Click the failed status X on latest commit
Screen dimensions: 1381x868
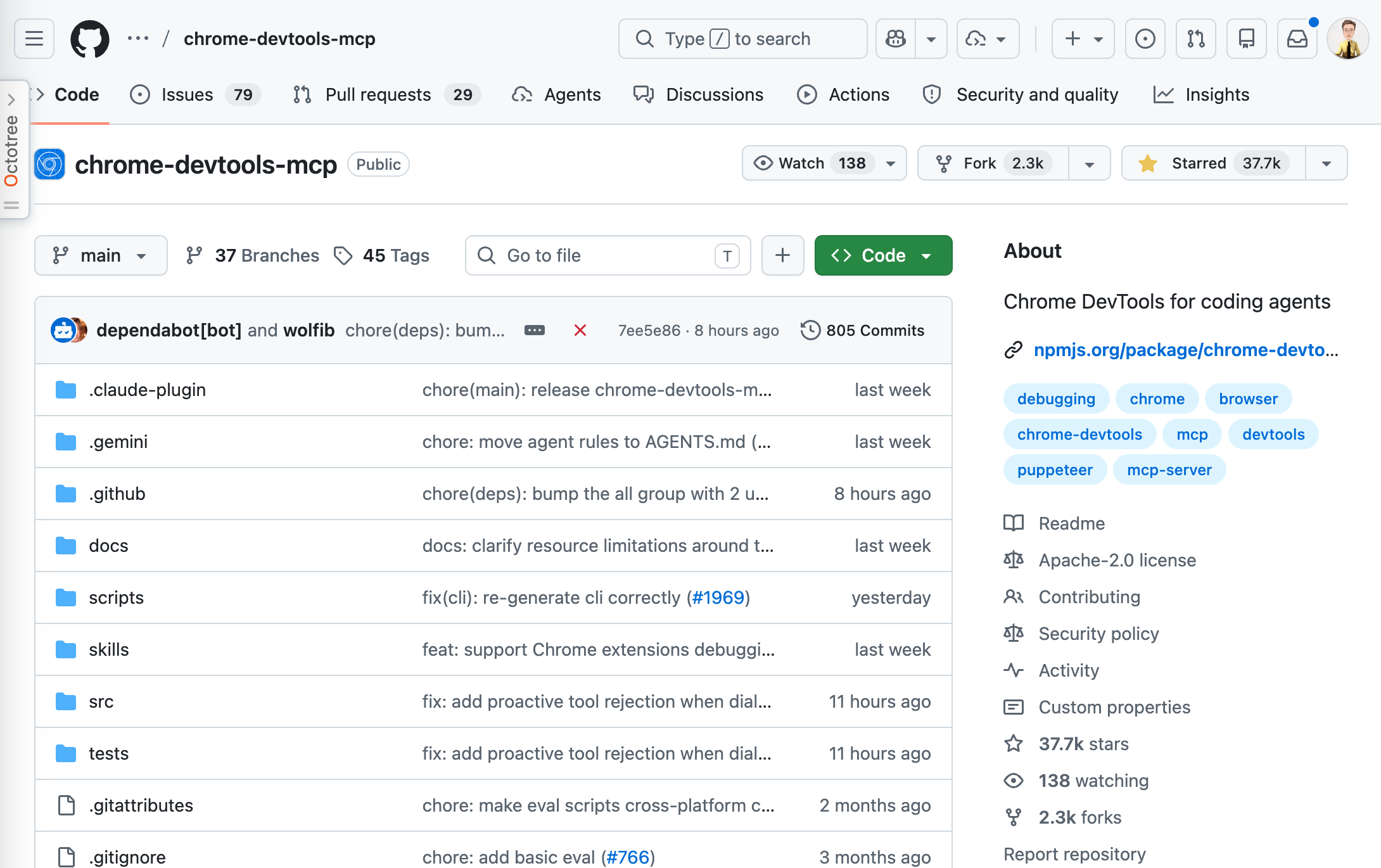[x=580, y=330]
